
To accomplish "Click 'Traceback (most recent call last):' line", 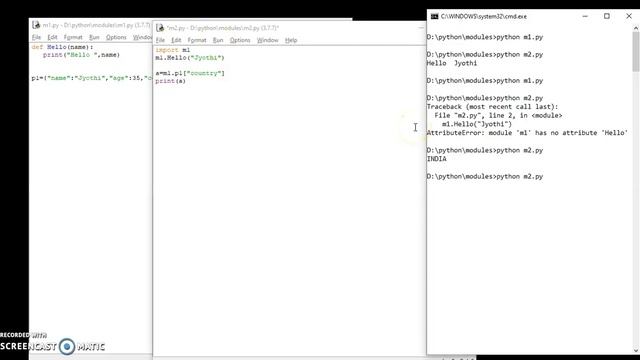I will [492, 107].
